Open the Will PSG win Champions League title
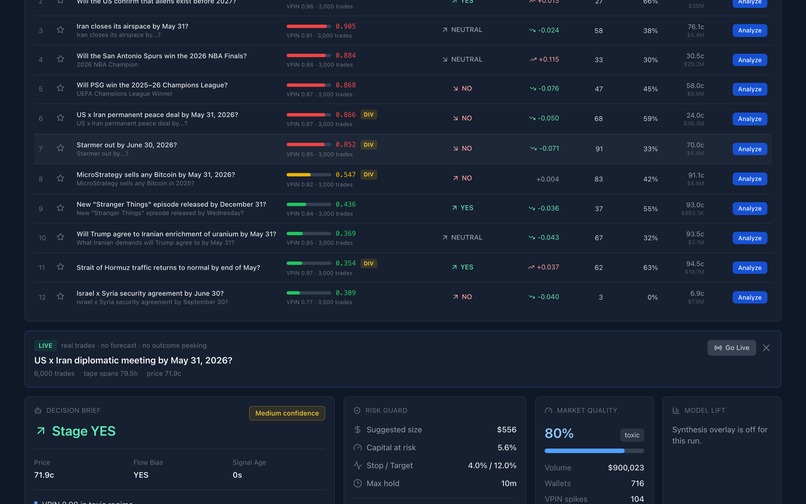Viewport: 806px width, 504px height. point(152,85)
